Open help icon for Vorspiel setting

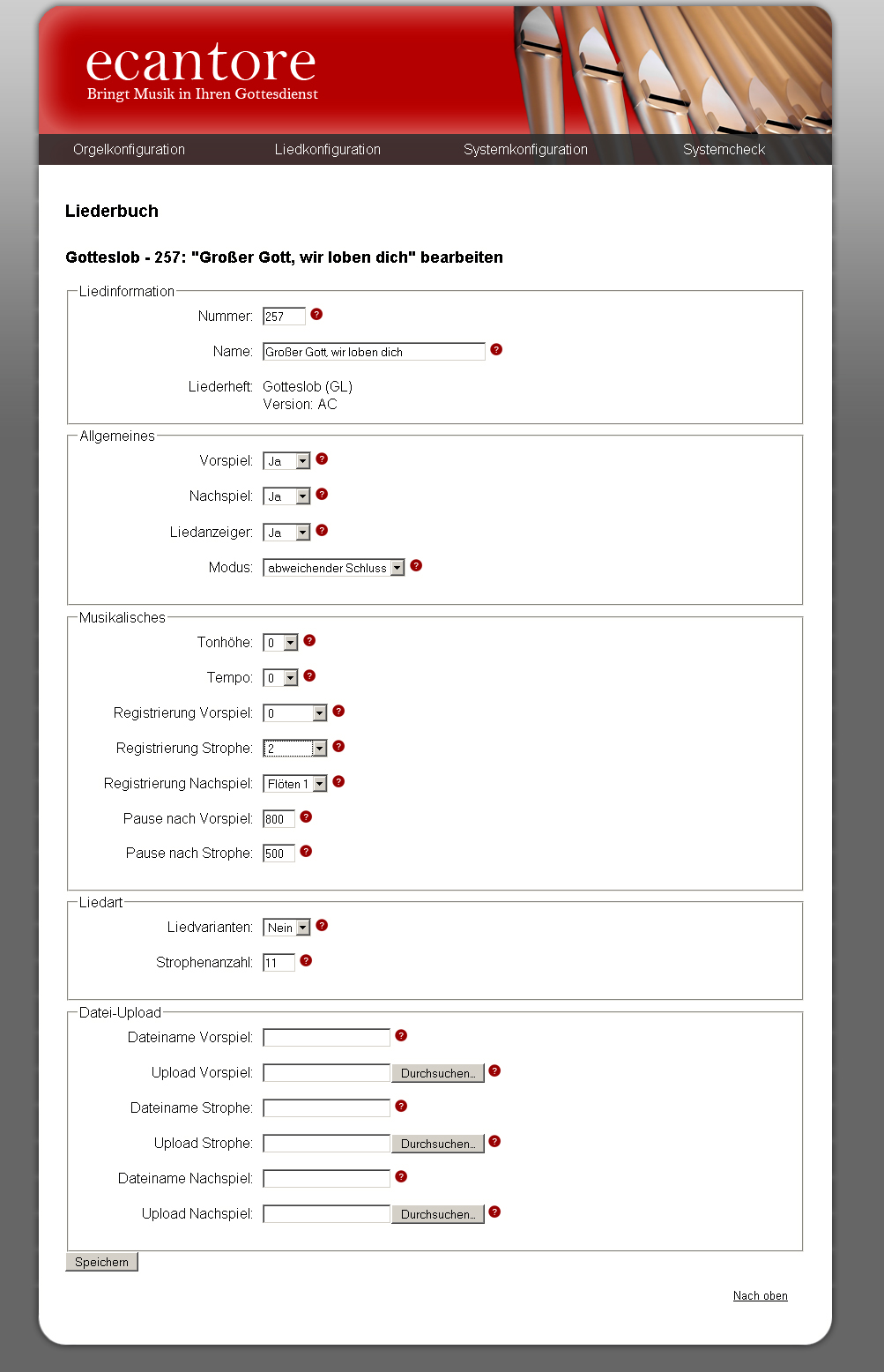(322, 459)
